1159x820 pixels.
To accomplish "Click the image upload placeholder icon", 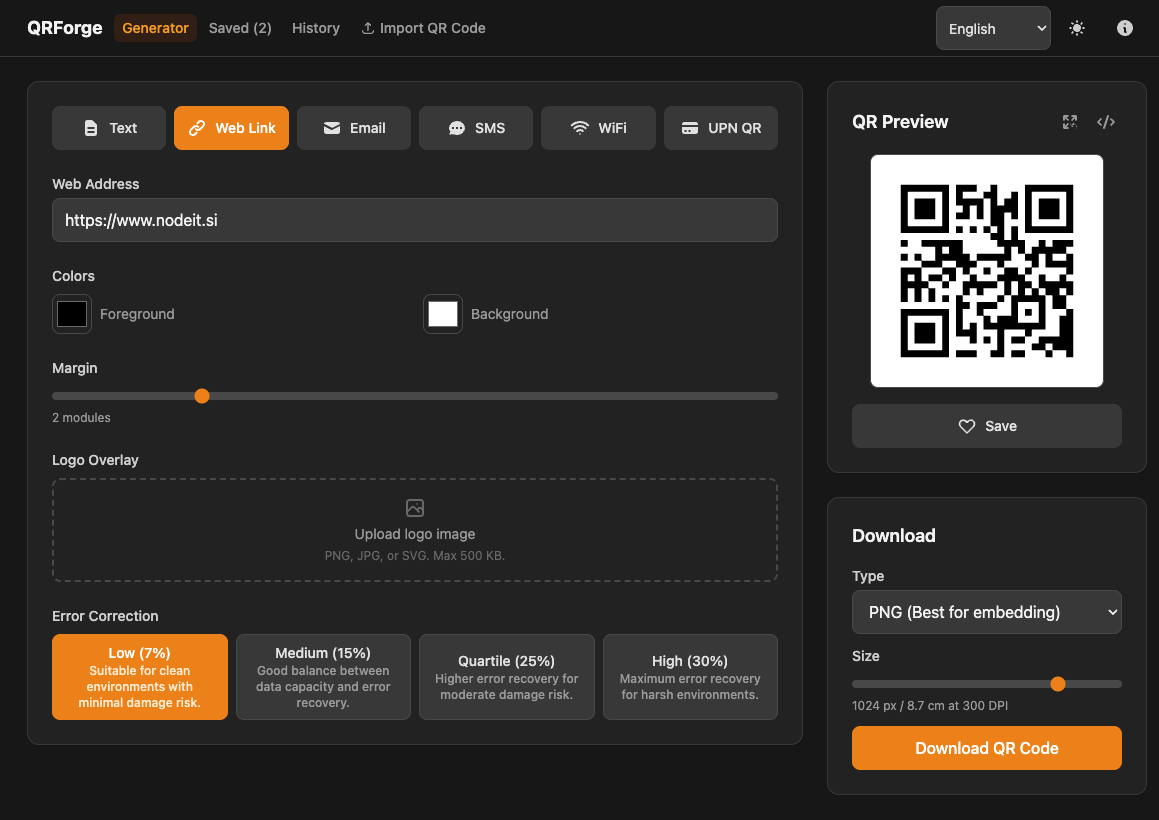I will pyautogui.click(x=415, y=510).
